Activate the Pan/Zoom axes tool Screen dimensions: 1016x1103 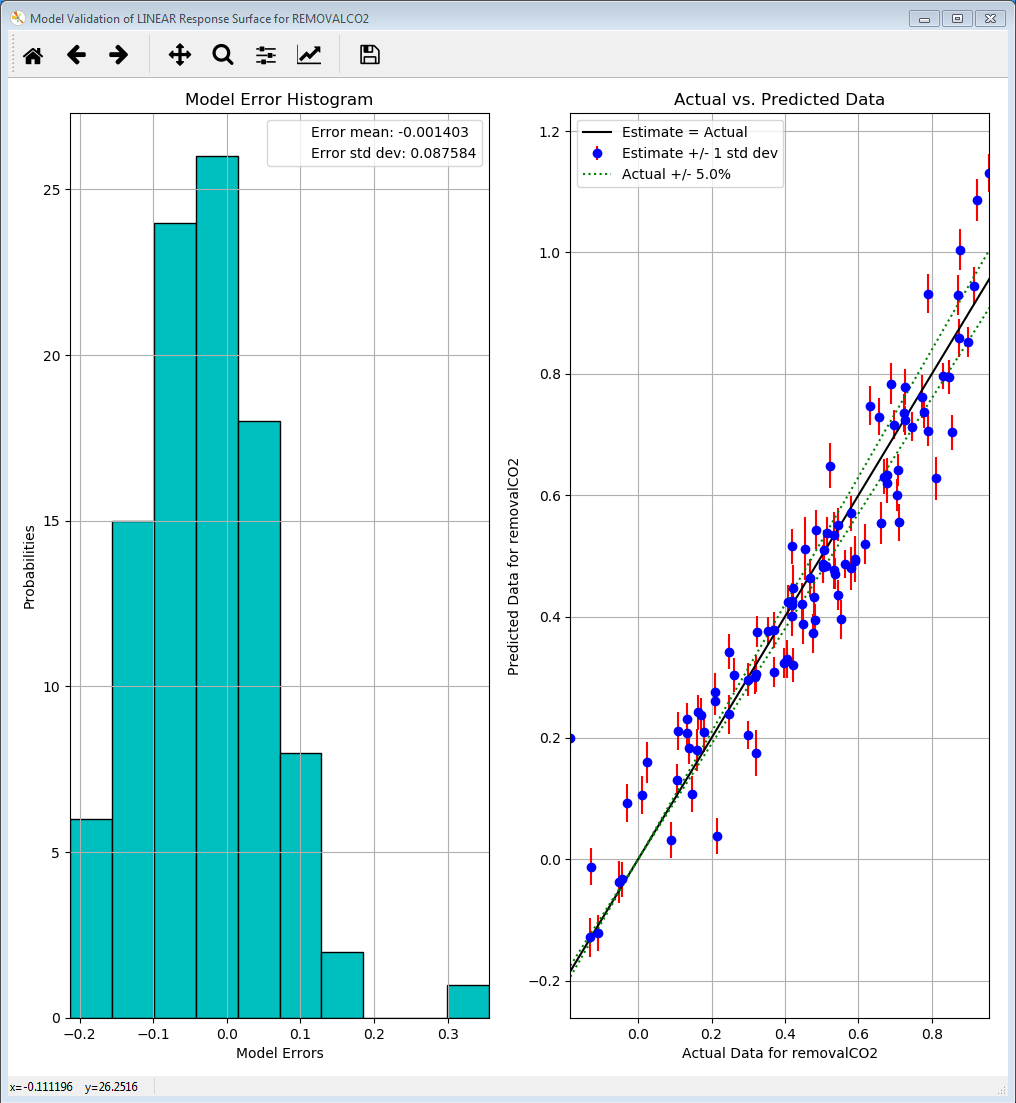179,55
